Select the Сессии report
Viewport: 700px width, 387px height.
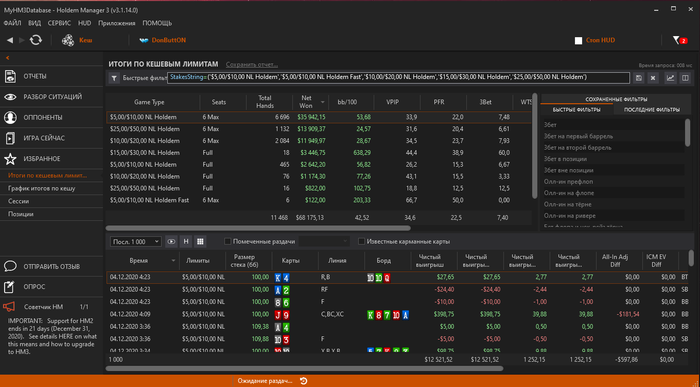click(x=18, y=201)
